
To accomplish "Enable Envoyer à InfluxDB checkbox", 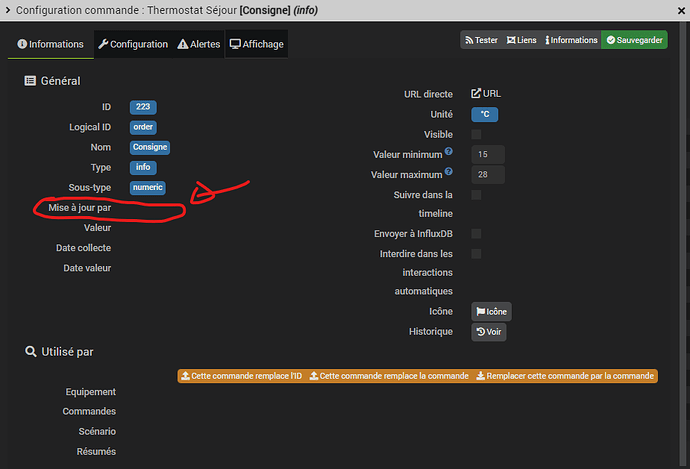I will 476,234.
